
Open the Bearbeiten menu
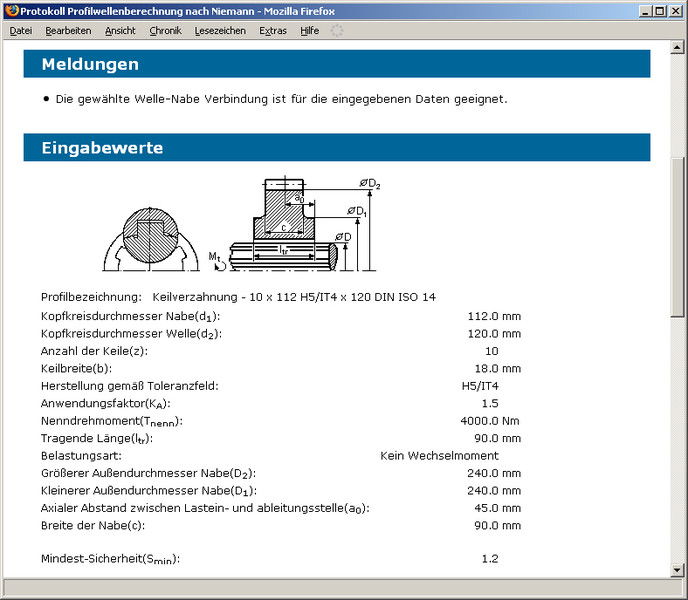click(68, 31)
